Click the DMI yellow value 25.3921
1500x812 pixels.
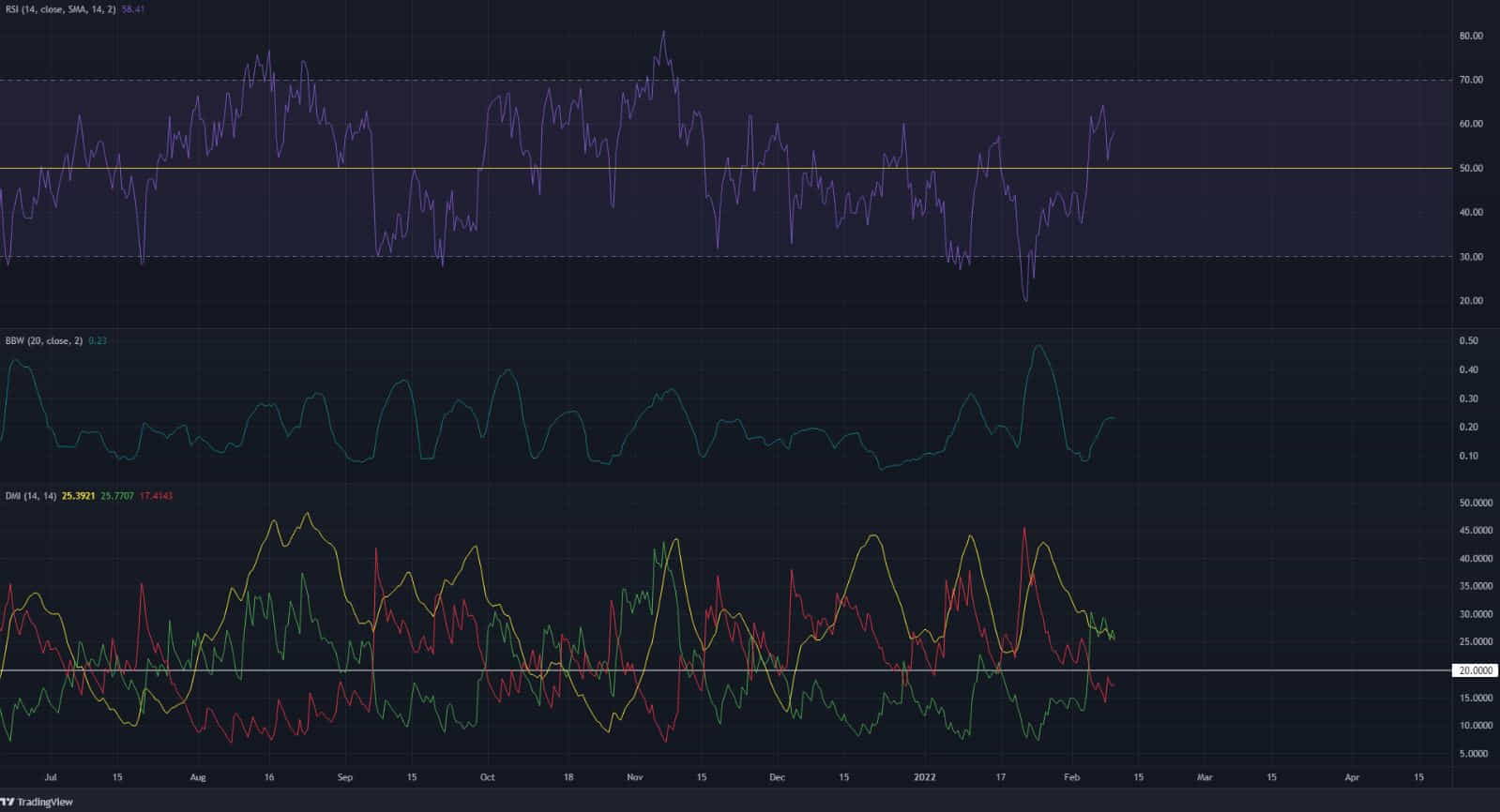[78, 495]
